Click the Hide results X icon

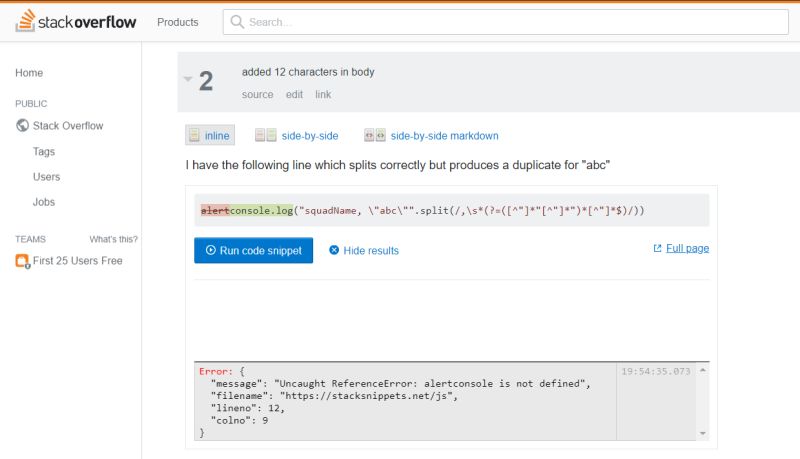334,250
